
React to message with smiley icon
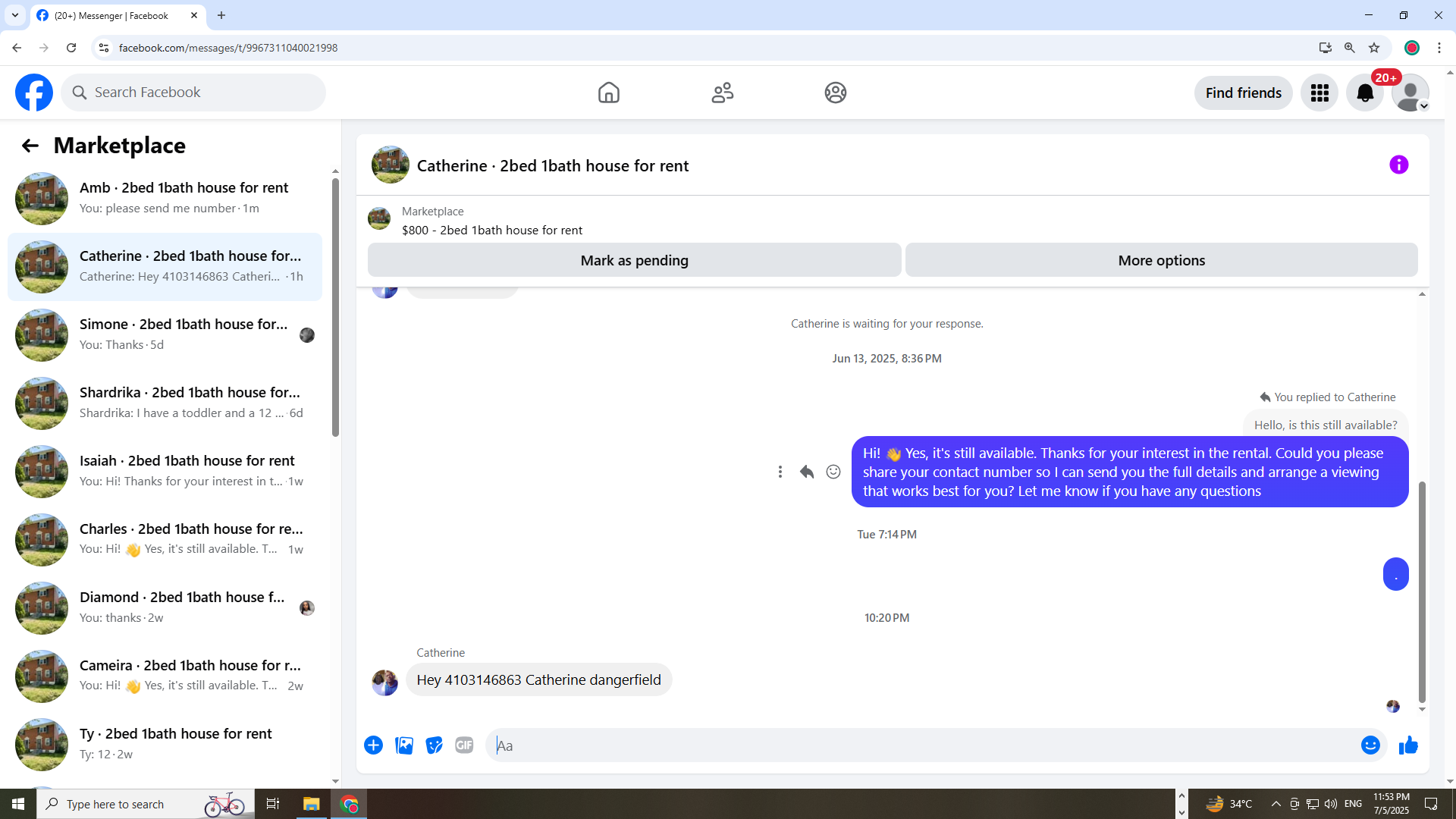coord(833,472)
